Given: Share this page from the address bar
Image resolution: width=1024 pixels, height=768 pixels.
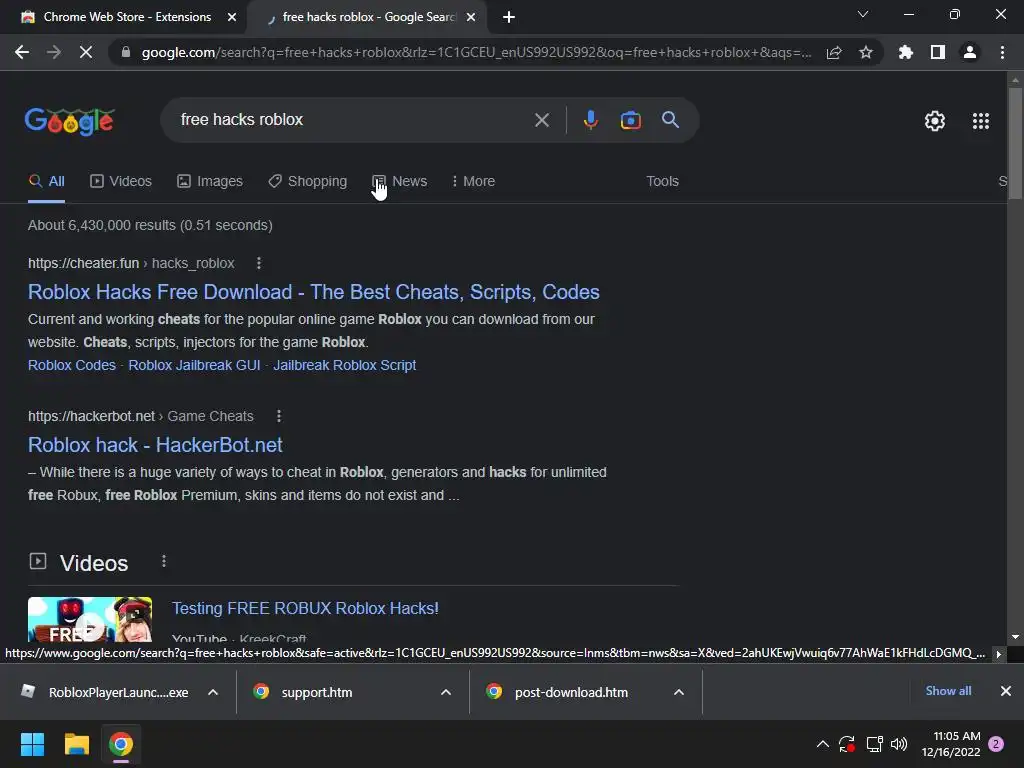Looking at the screenshot, I should coord(833,52).
